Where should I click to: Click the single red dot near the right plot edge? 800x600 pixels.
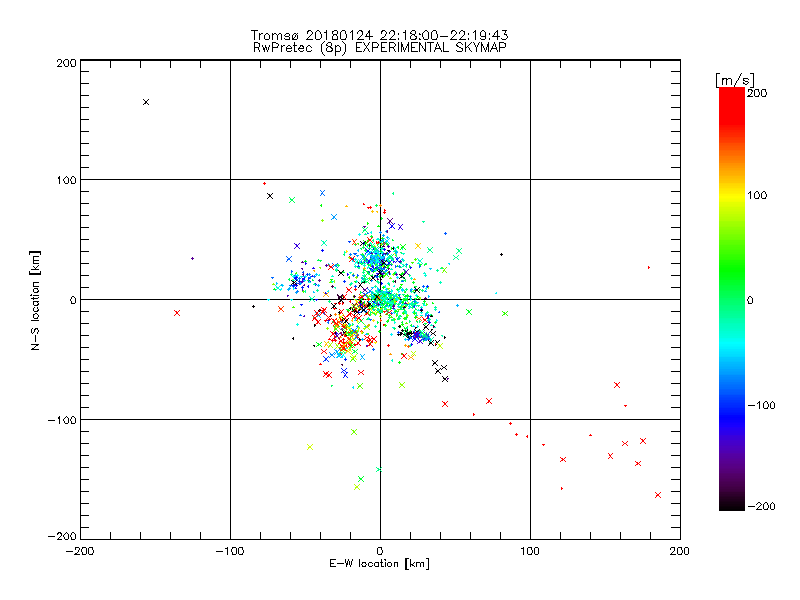pos(649,267)
